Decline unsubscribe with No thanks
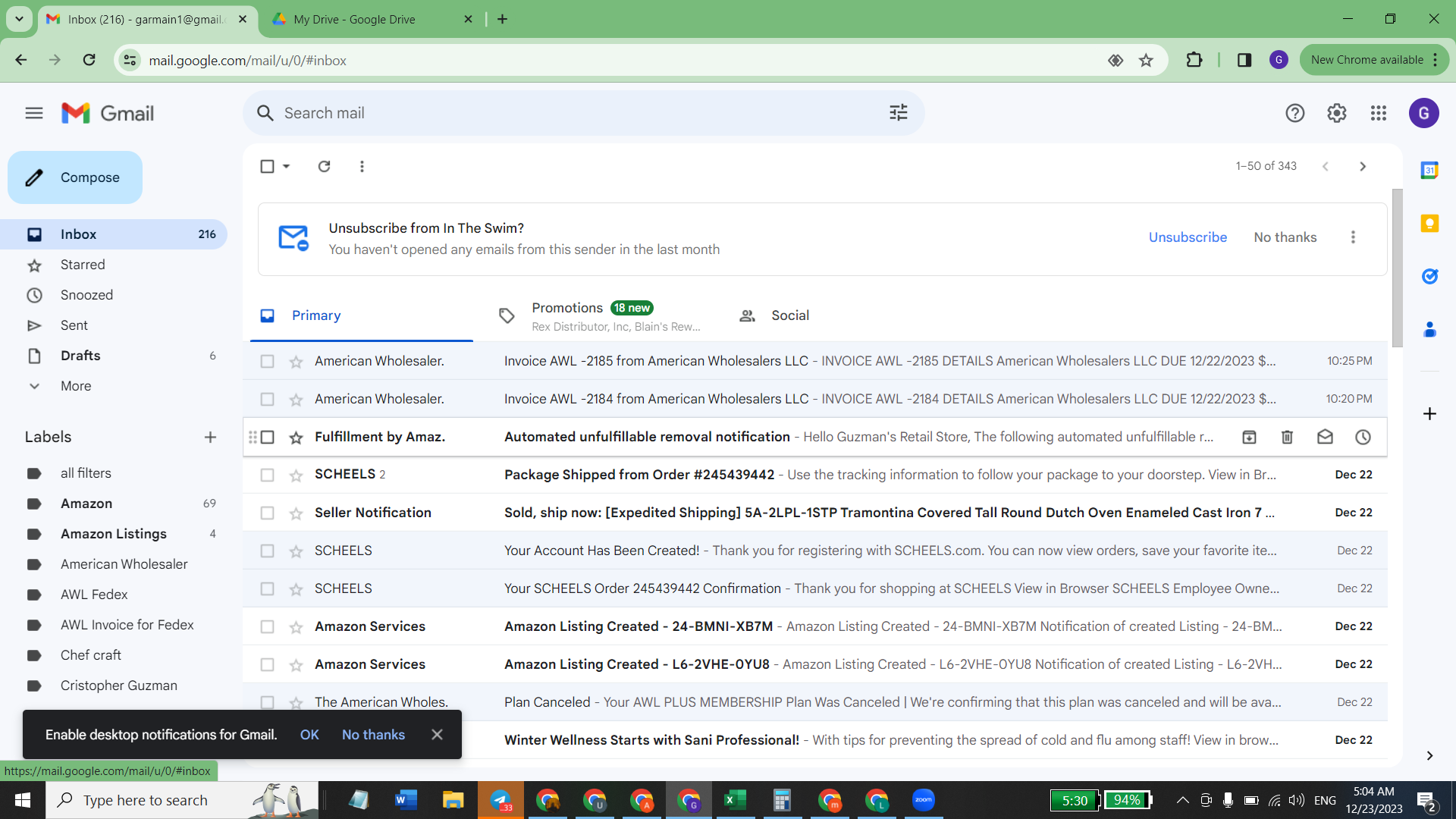The width and height of the screenshot is (1456, 819). tap(1285, 237)
